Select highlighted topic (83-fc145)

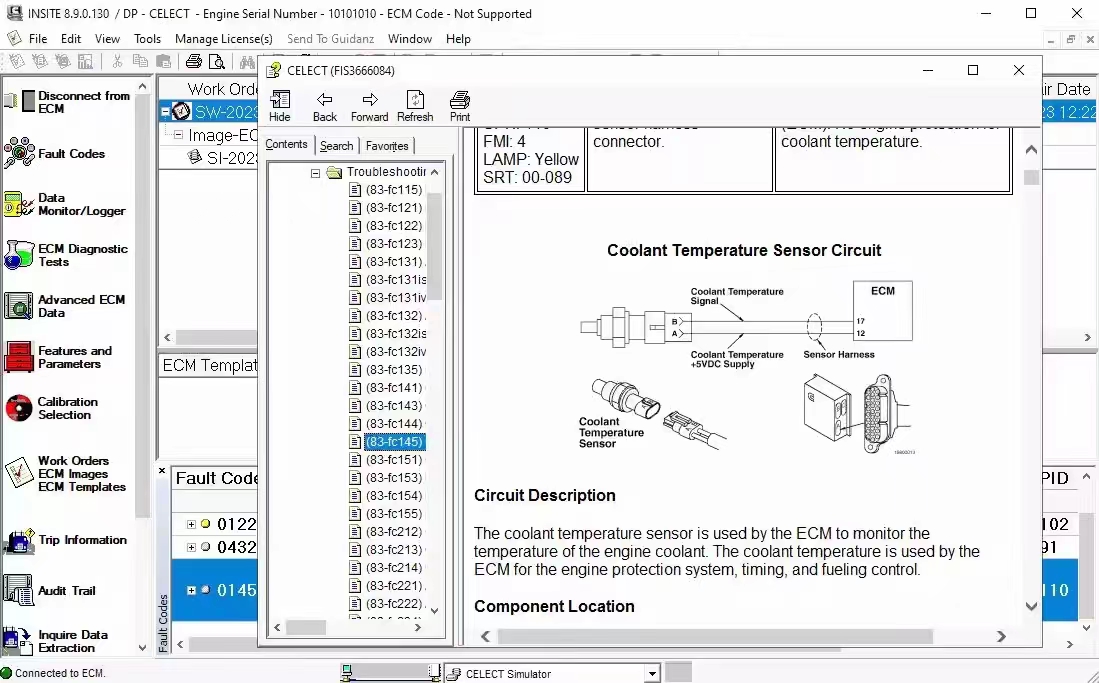[x=395, y=442]
